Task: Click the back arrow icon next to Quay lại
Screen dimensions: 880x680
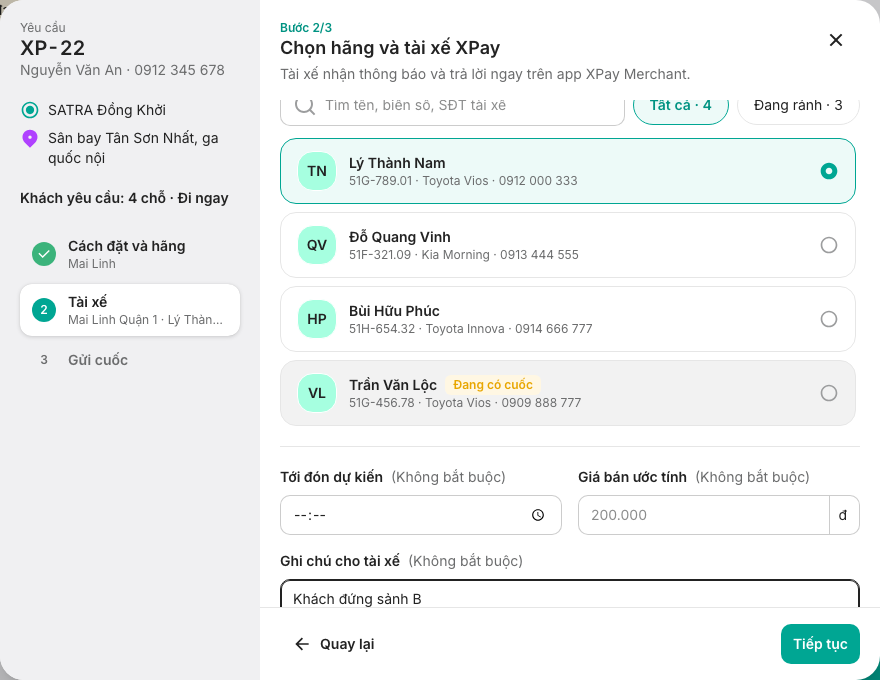Action: click(302, 644)
